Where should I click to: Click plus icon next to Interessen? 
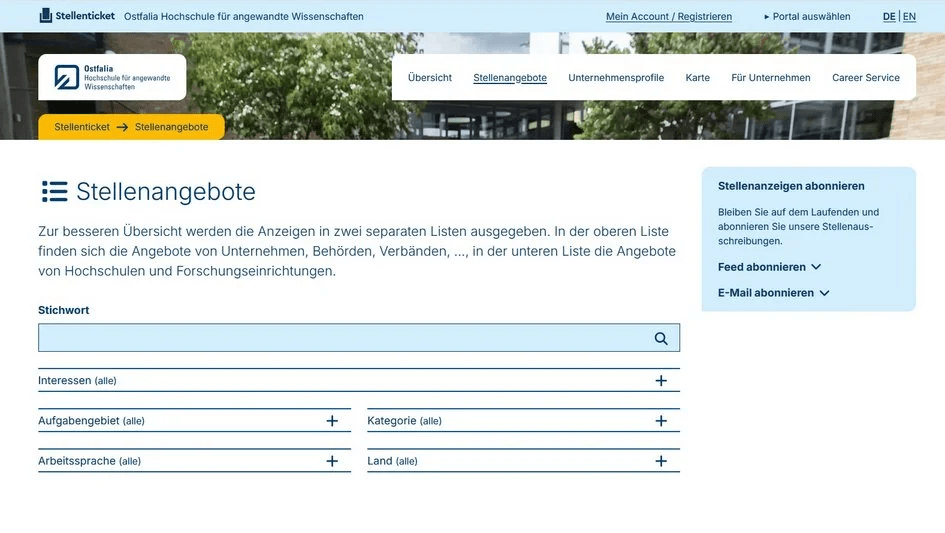coord(660,381)
